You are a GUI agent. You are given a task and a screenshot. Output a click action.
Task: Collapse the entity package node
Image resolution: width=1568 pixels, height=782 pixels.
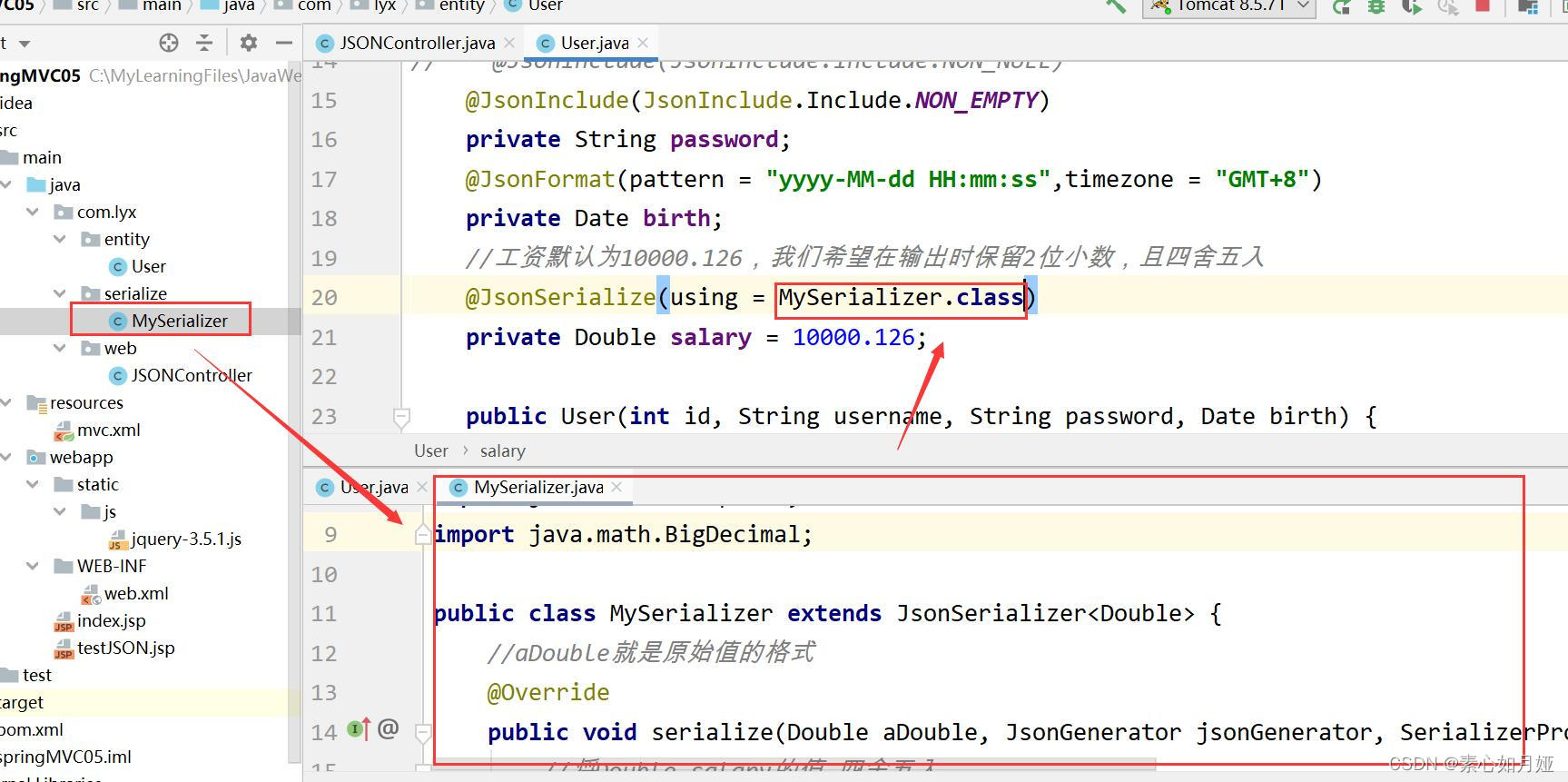click(60, 239)
